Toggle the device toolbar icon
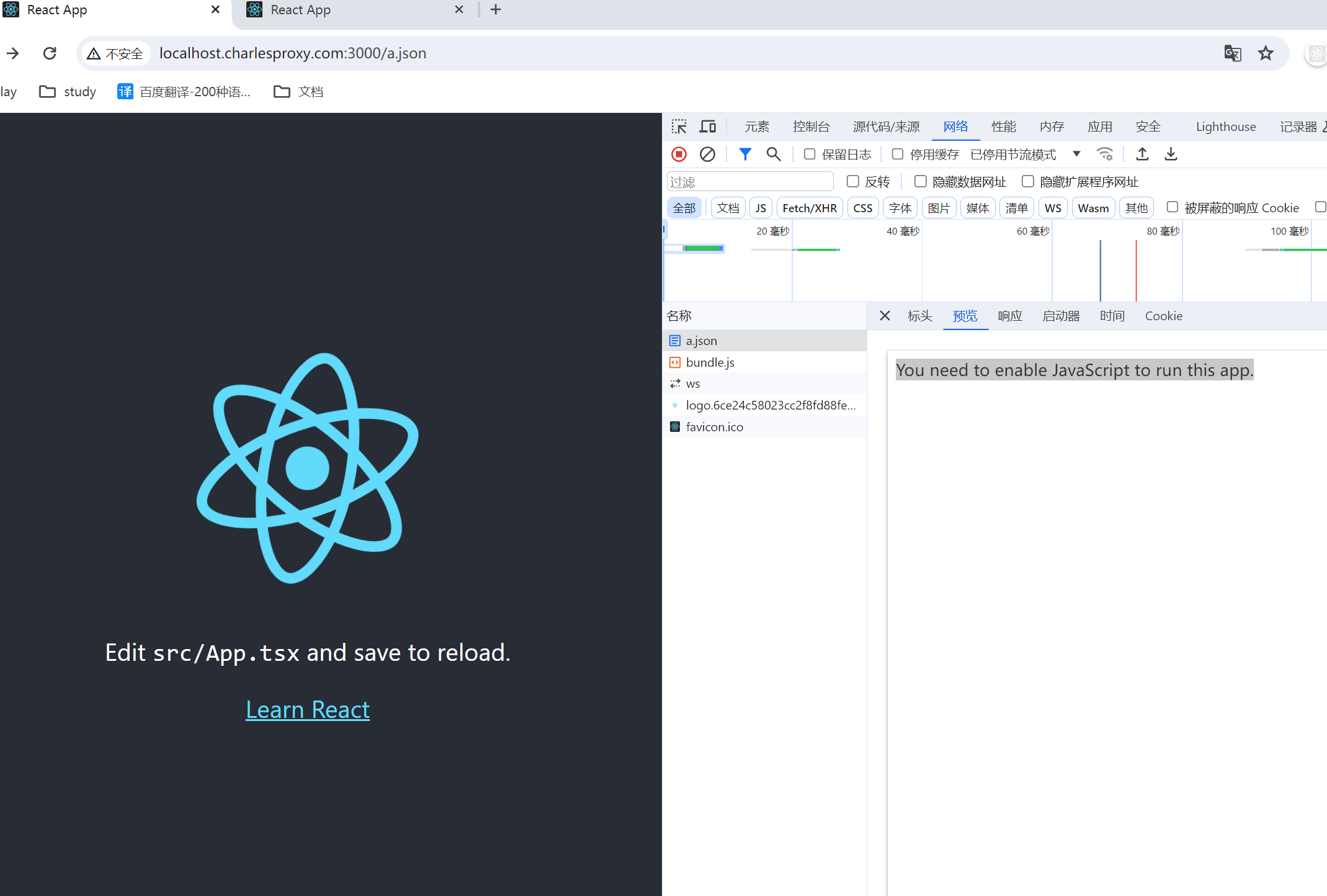 [x=708, y=127]
